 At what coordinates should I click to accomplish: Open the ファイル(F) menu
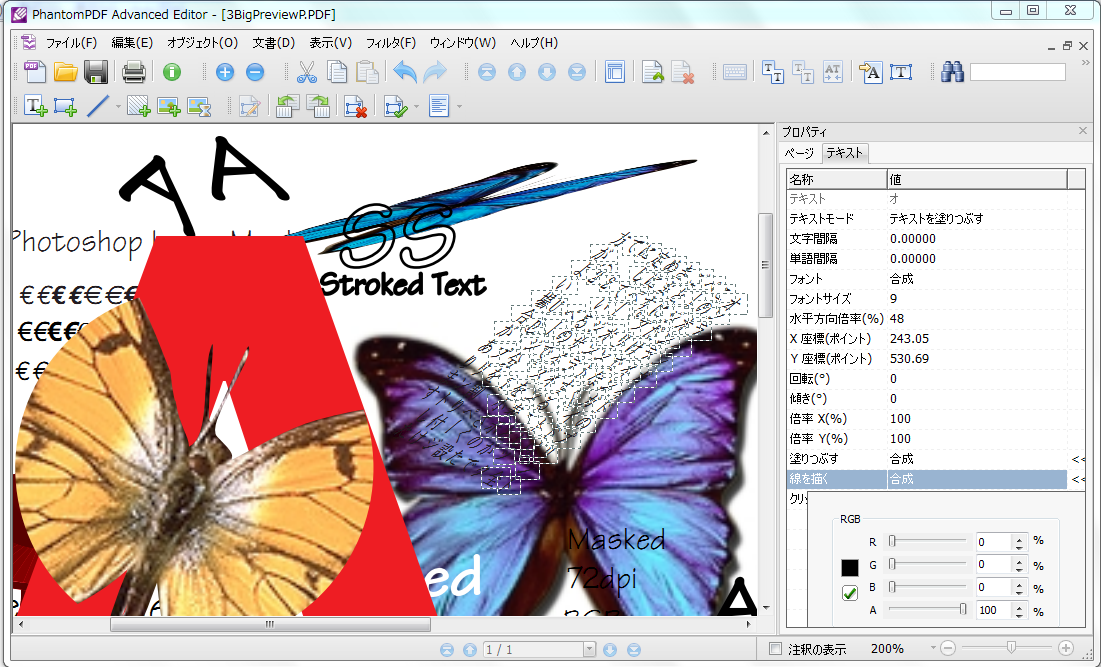[71, 43]
